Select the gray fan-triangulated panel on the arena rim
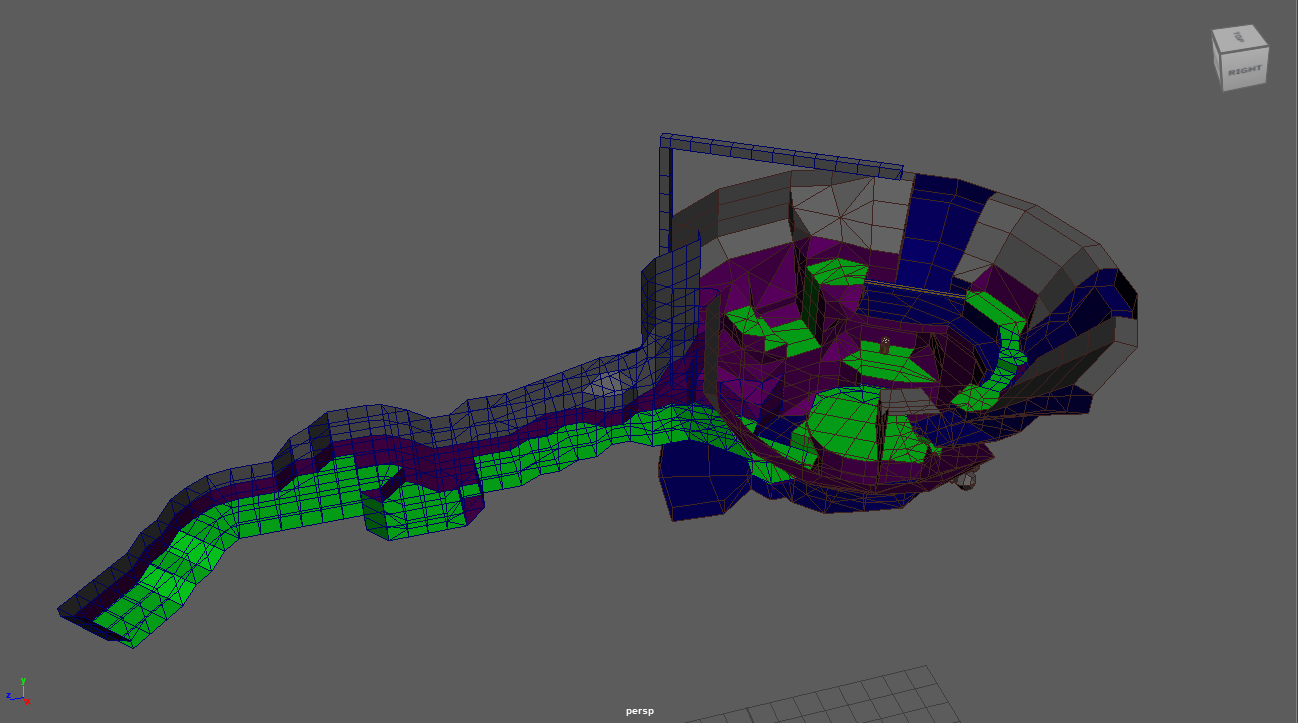Image resolution: width=1298 pixels, height=723 pixels. click(x=835, y=208)
